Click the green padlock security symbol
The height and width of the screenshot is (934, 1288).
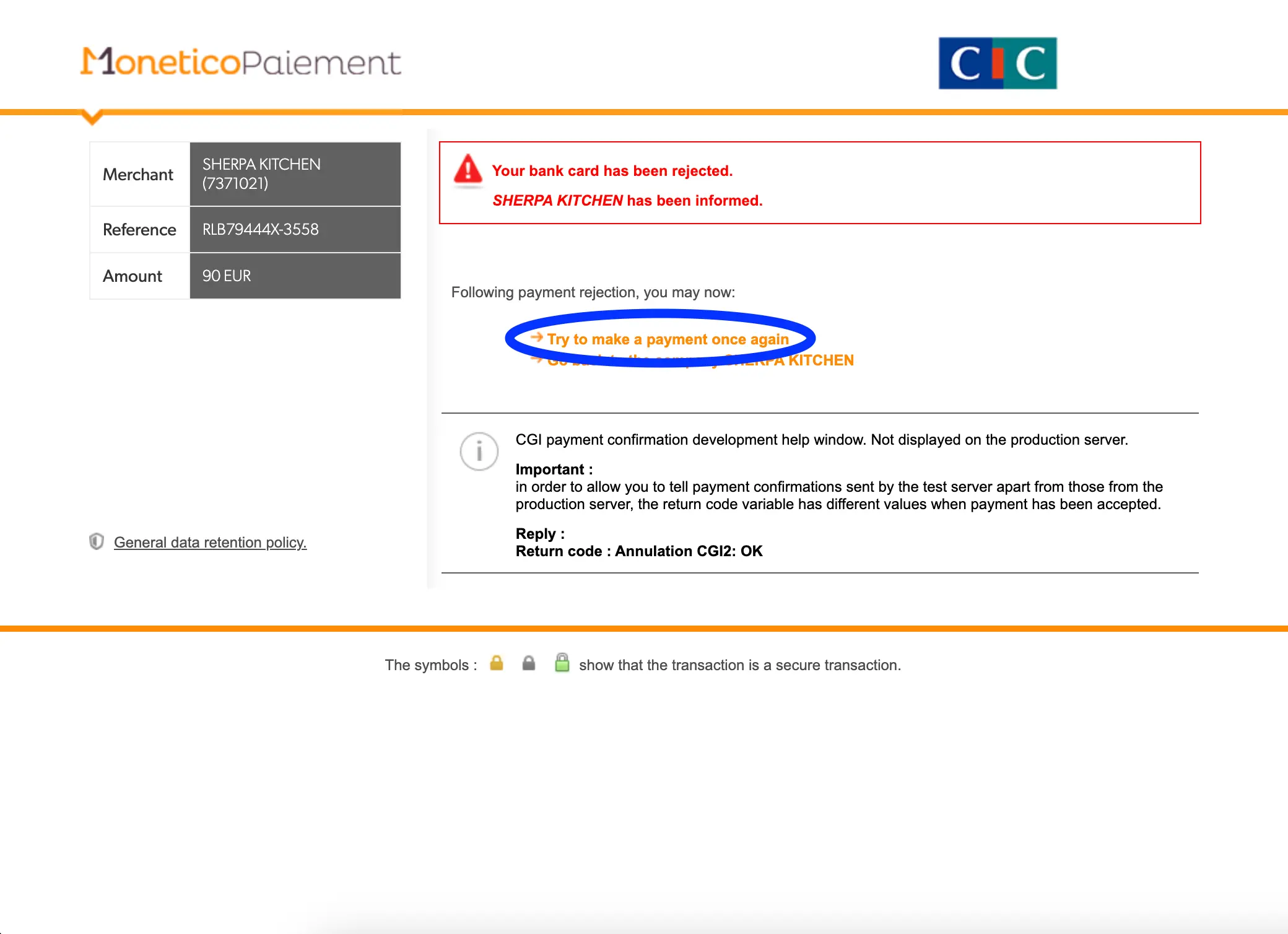tap(562, 663)
